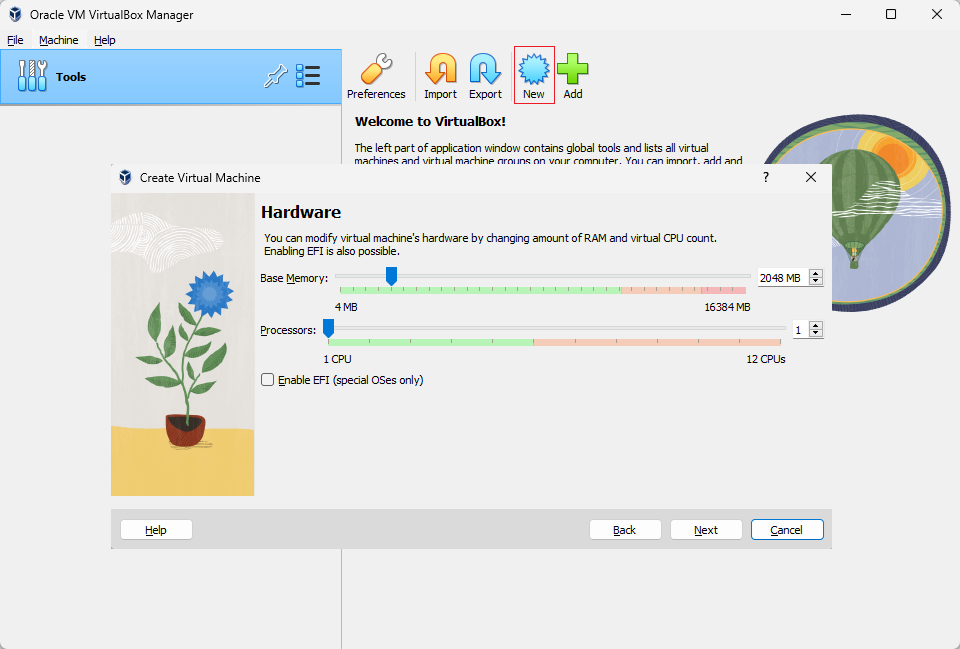Increase Base Memory with up stepper arrow

pyautogui.click(x=816, y=274)
